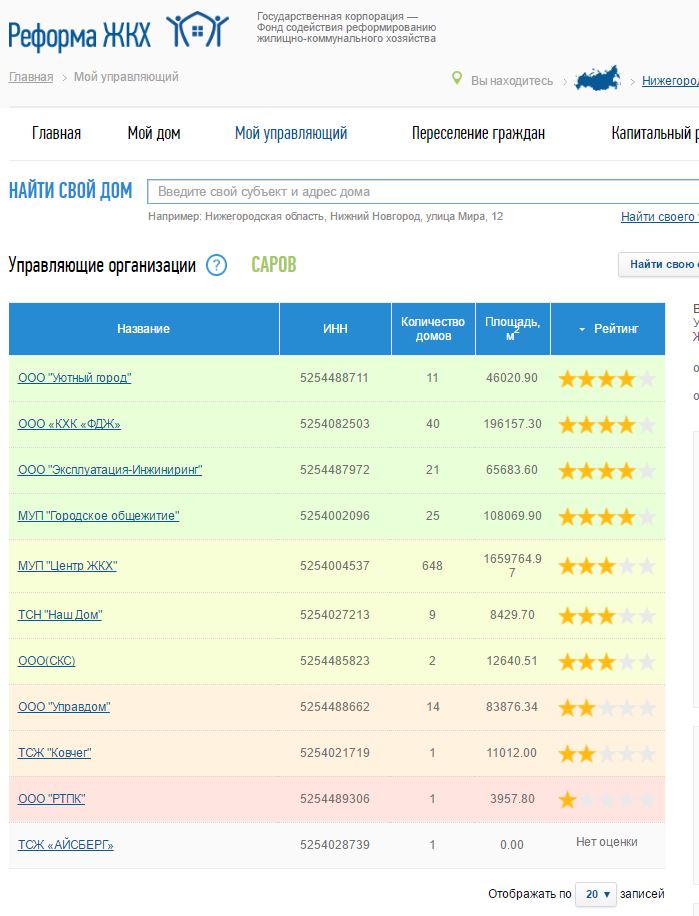Viewport: 699px width, 916px height.
Task: Open ООО "Уютный город" link
Action: tap(75, 378)
